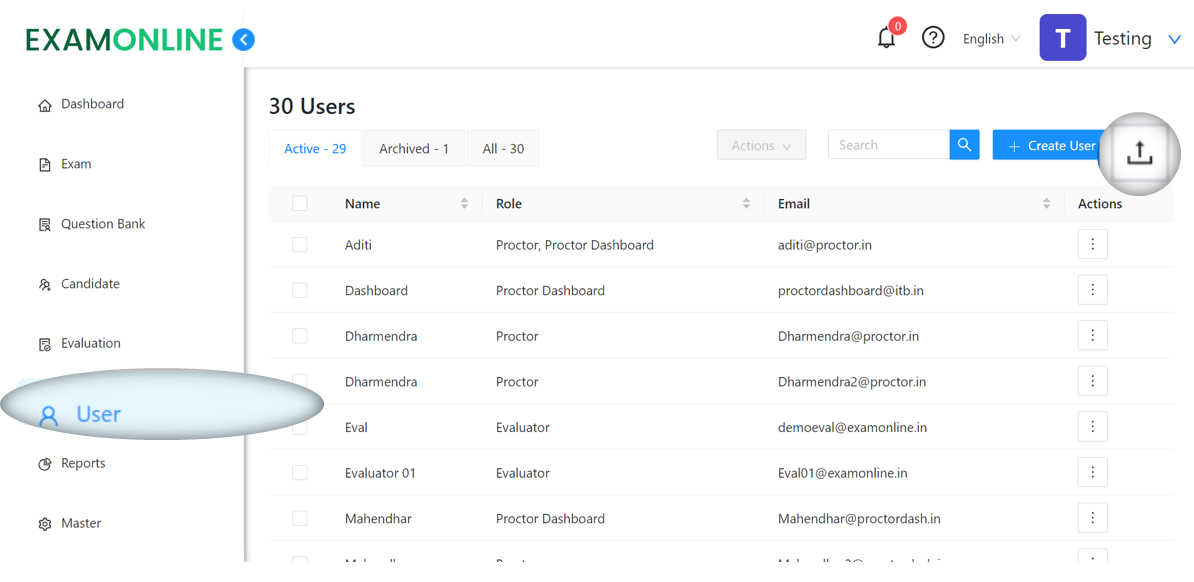Viewport: 1194px width, 582px height.
Task: Expand the English language dropdown
Action: (x=991, y=39)
